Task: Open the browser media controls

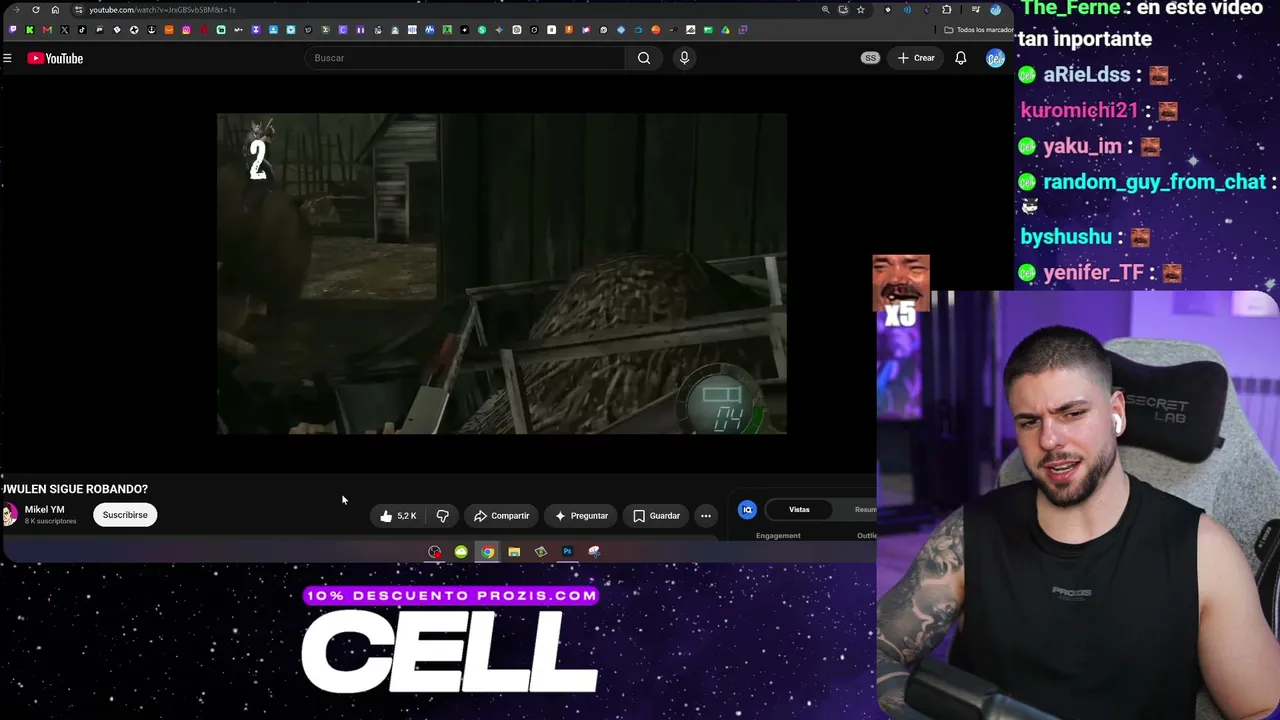Action: tap(975, 10)
